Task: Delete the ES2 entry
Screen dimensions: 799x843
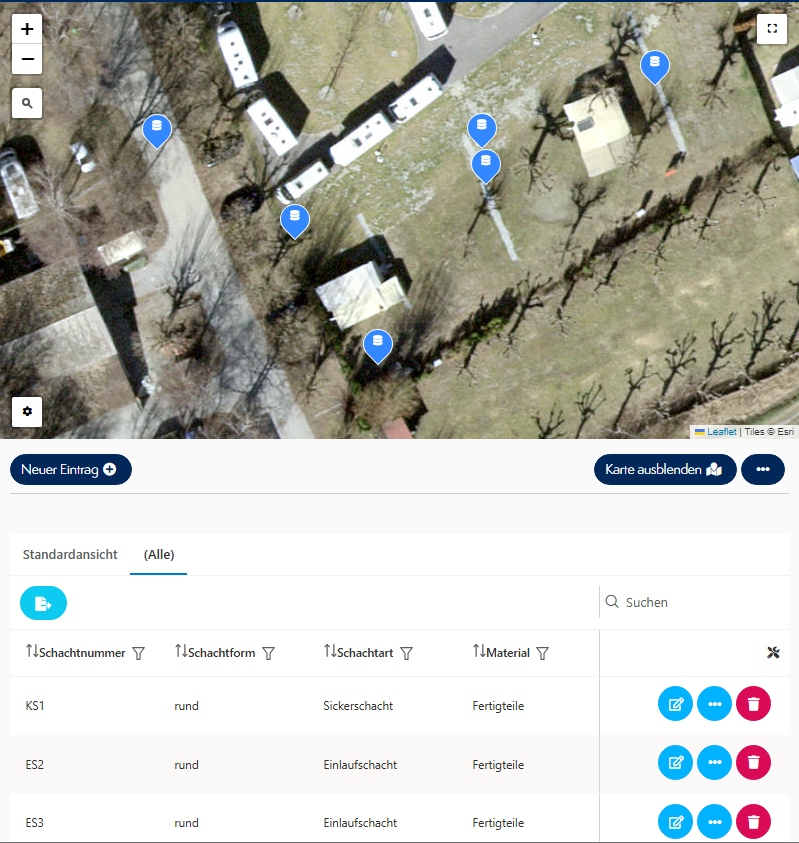Action: coord(753,764)
